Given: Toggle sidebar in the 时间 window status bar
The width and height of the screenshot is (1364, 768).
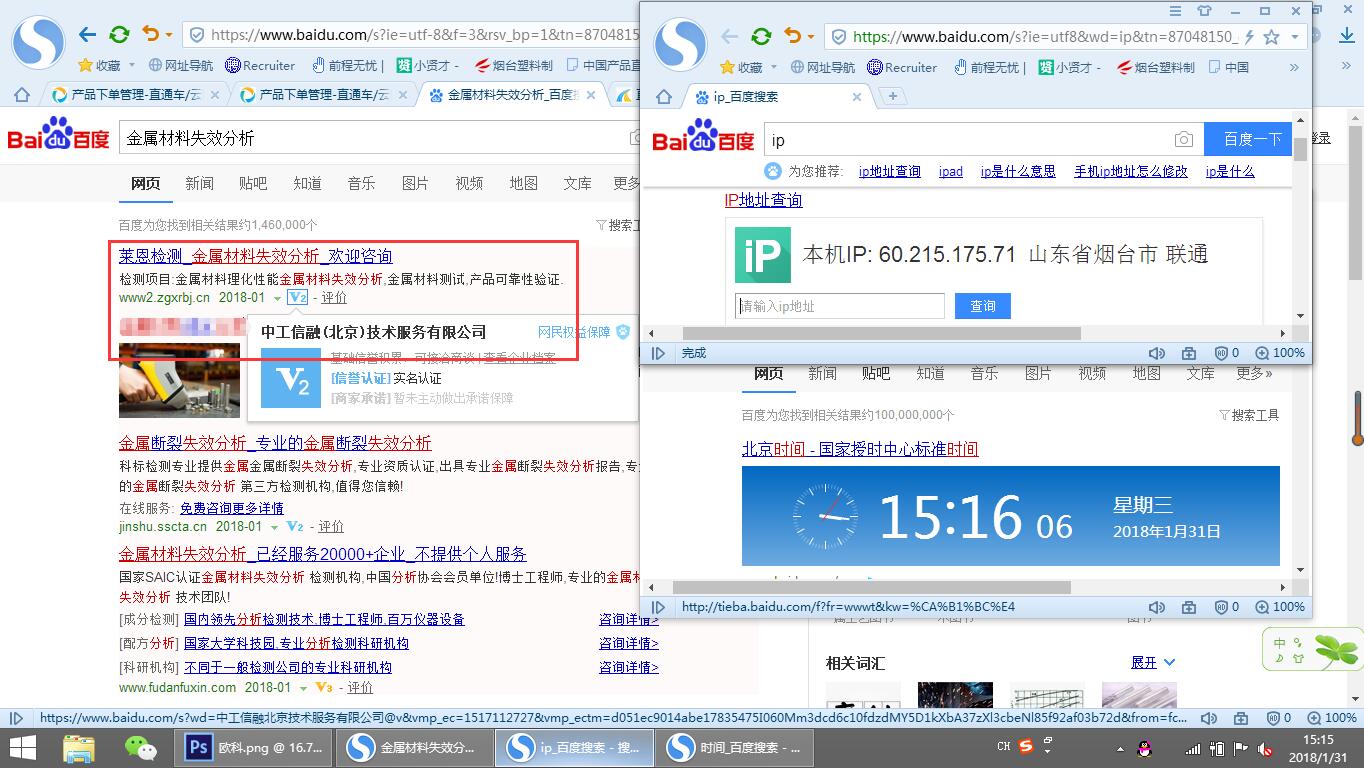Looking at the screenshot, I should (658, 607).
